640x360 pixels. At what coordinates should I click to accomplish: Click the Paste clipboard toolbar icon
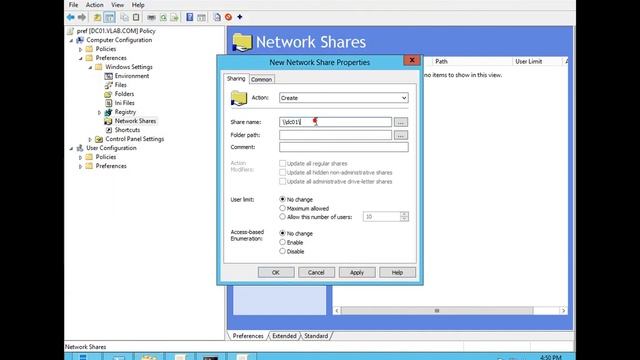coord(136,17)
